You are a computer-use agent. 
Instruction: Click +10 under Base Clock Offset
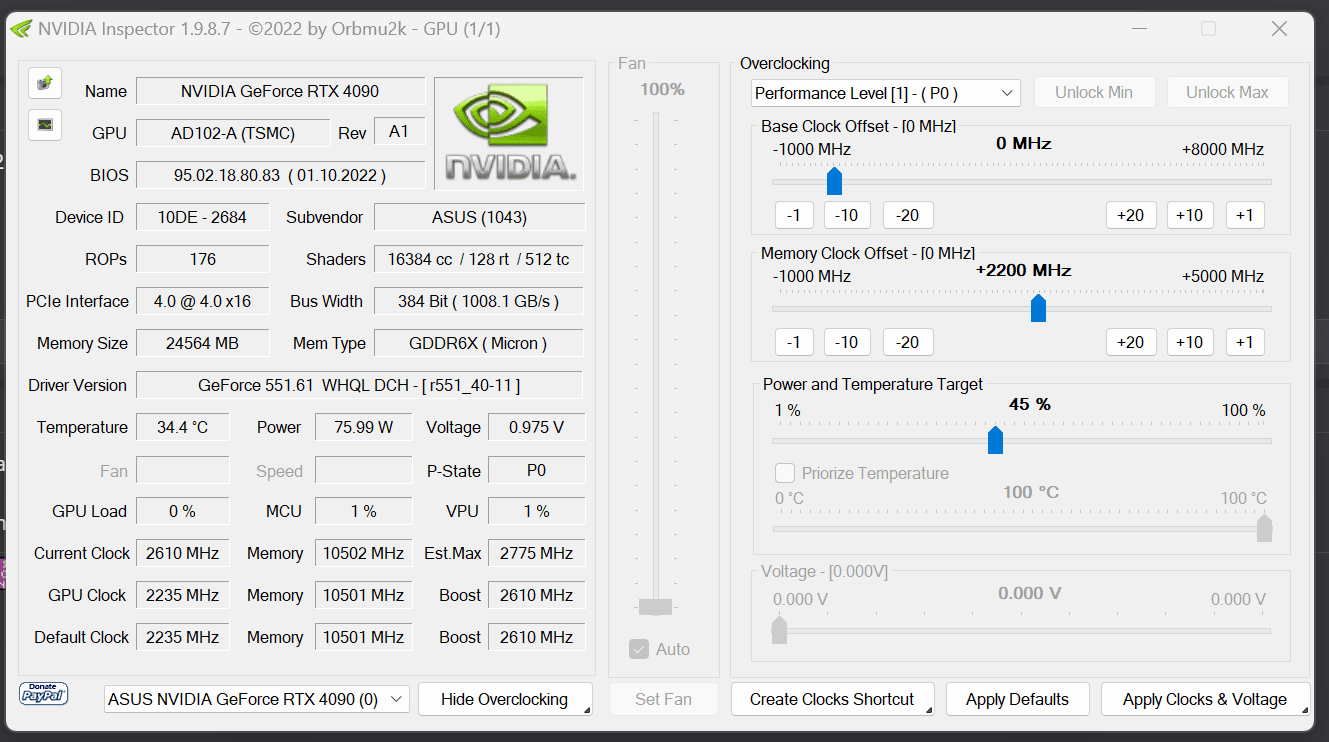[x=1189, y=215]
